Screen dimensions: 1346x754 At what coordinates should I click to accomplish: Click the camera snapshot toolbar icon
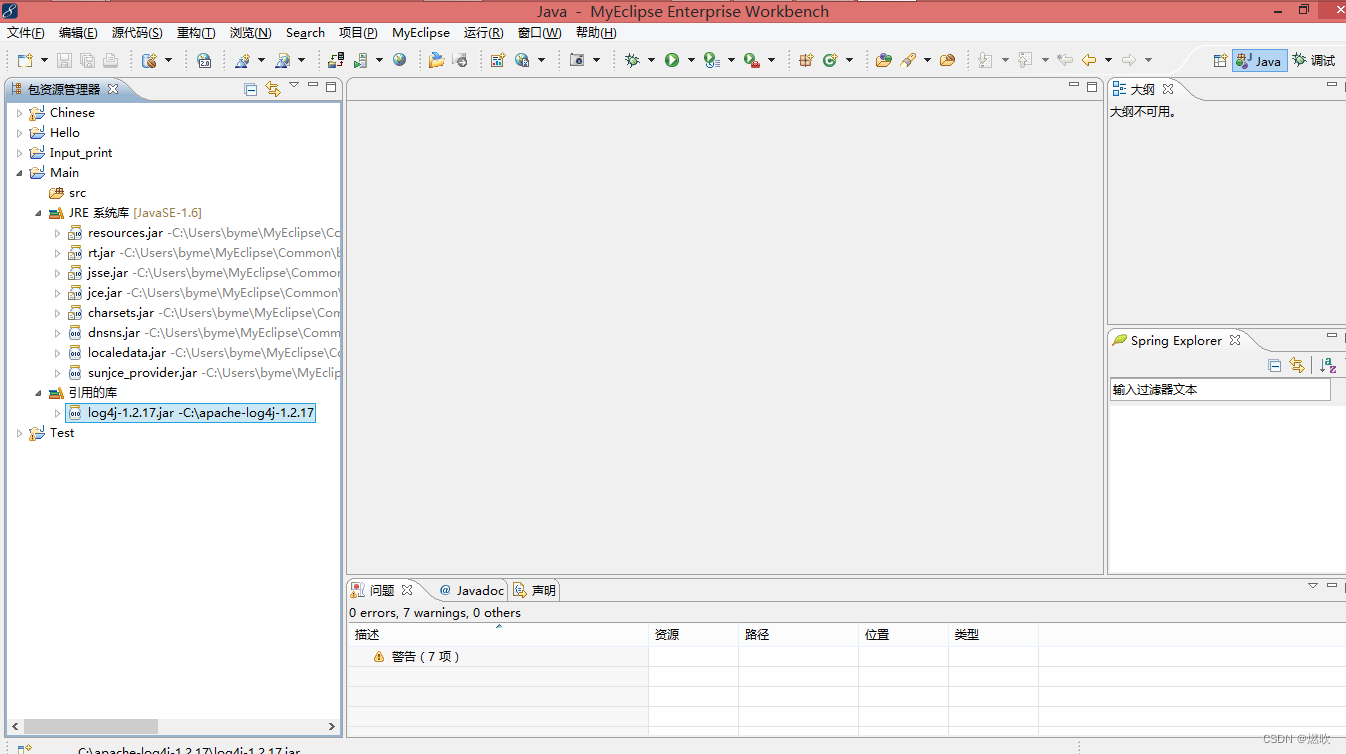[x=577, y=60]
